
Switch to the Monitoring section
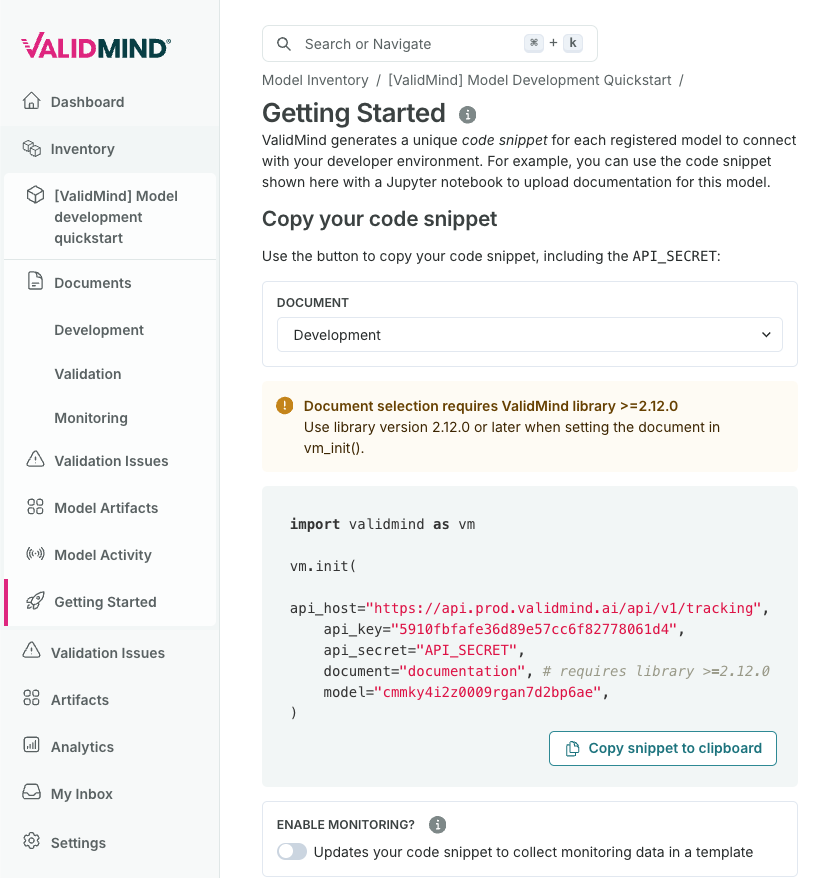coord(90,418)
